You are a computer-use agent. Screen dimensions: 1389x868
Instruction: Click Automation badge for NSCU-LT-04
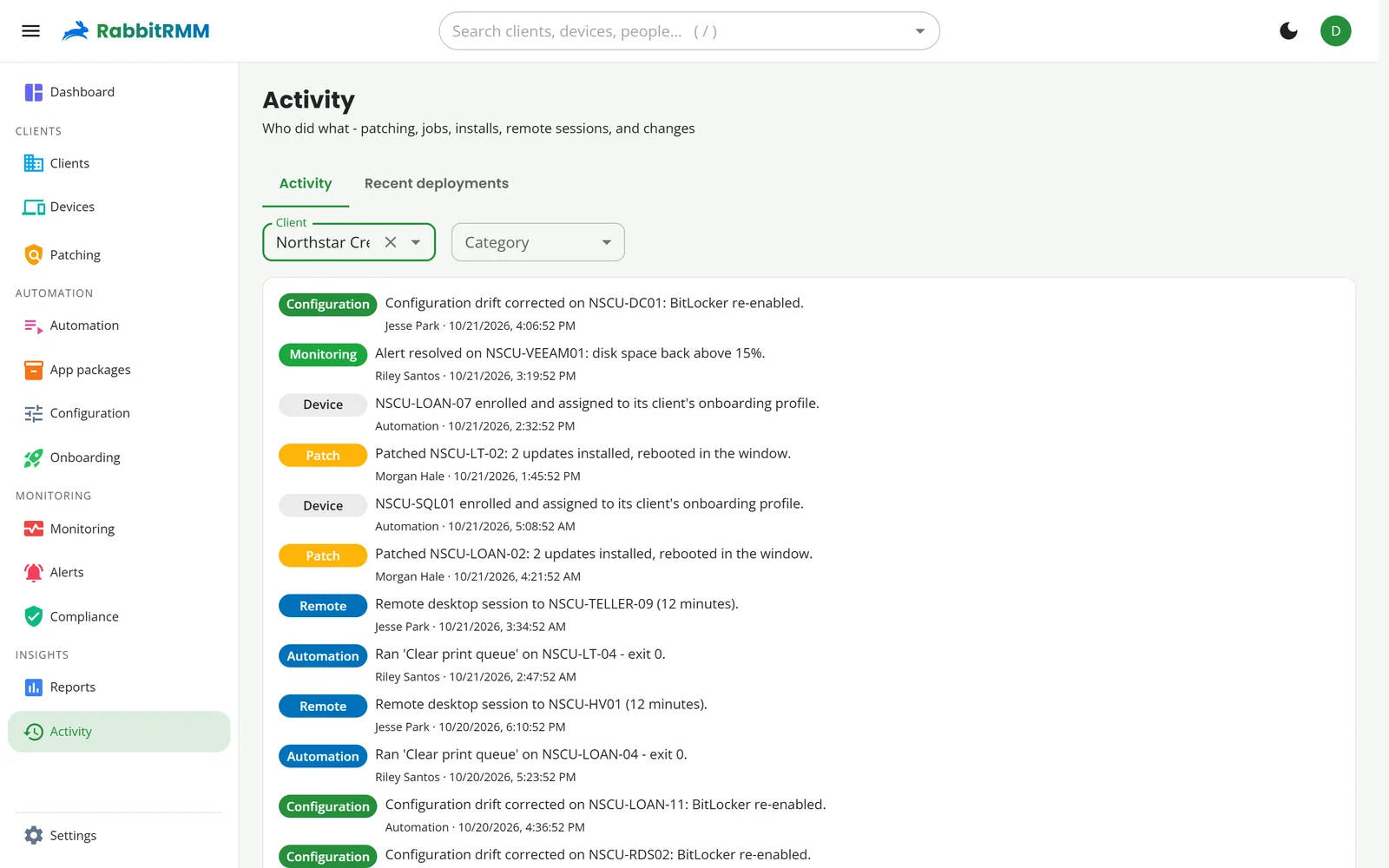point(323,656)
